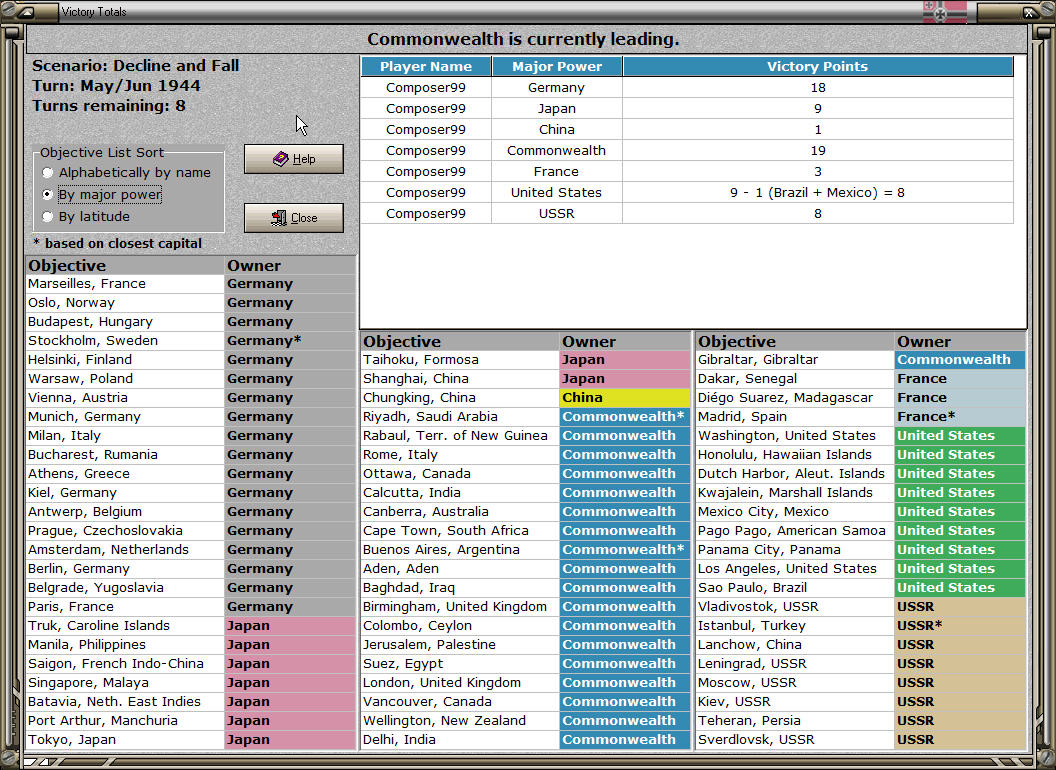The image size is (1056, 770).
Task: Select objective 'Mexico City, Mexico'
Action: click(x=795, y=511)
